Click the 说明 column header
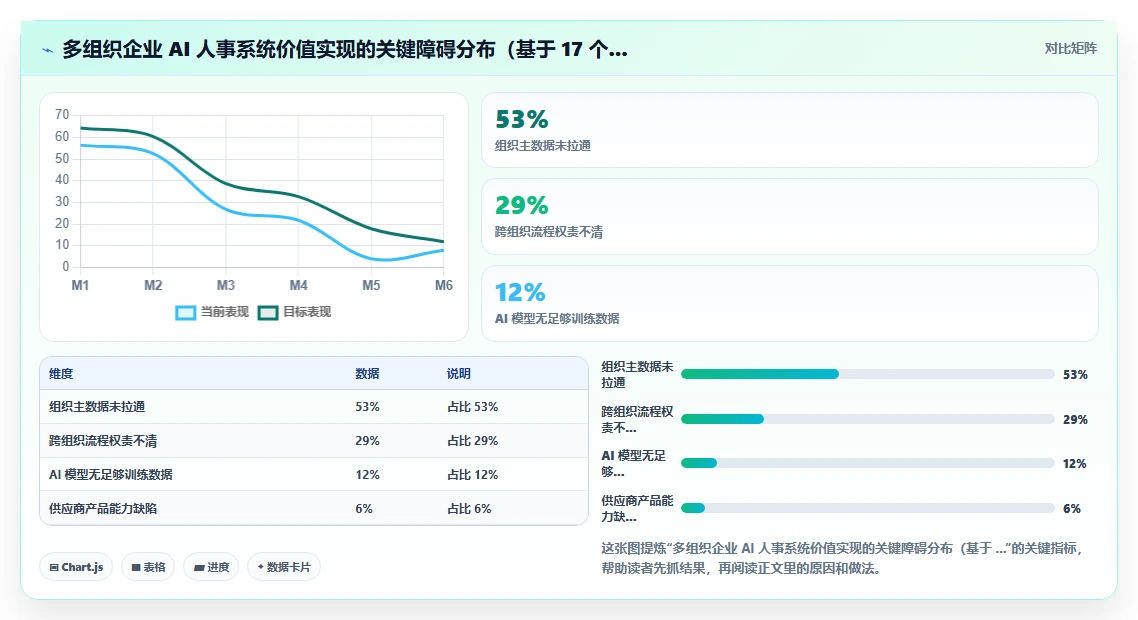 [x=459, y=374]
